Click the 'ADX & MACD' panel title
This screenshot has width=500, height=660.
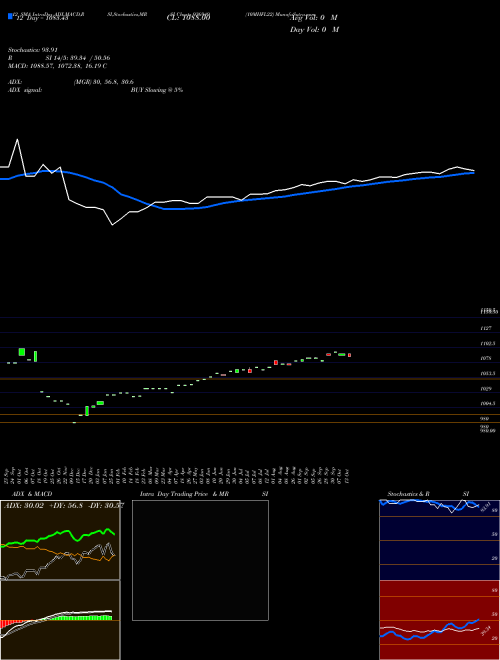[32, 494]
